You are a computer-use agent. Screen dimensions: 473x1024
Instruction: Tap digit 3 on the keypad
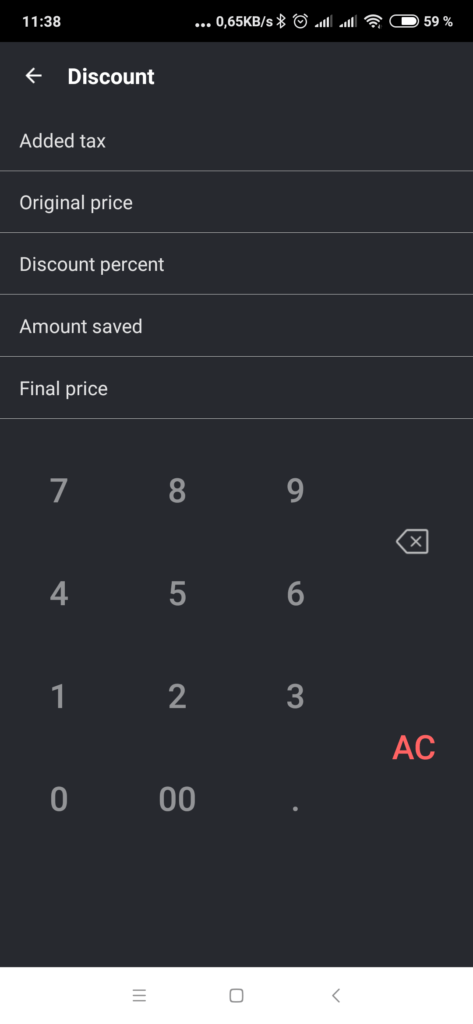point(295,697)
